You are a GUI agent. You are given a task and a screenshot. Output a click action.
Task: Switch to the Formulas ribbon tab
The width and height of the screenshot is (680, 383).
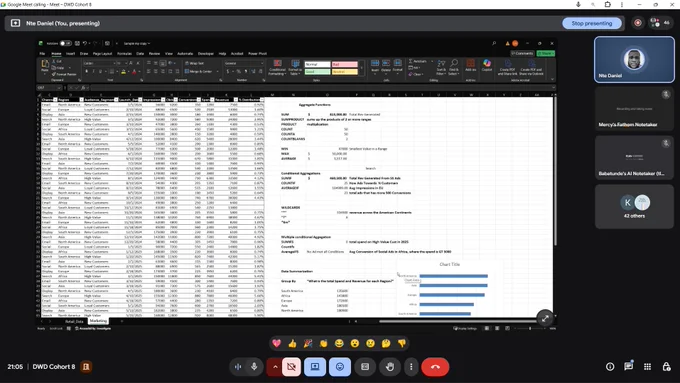click(124, 54)
